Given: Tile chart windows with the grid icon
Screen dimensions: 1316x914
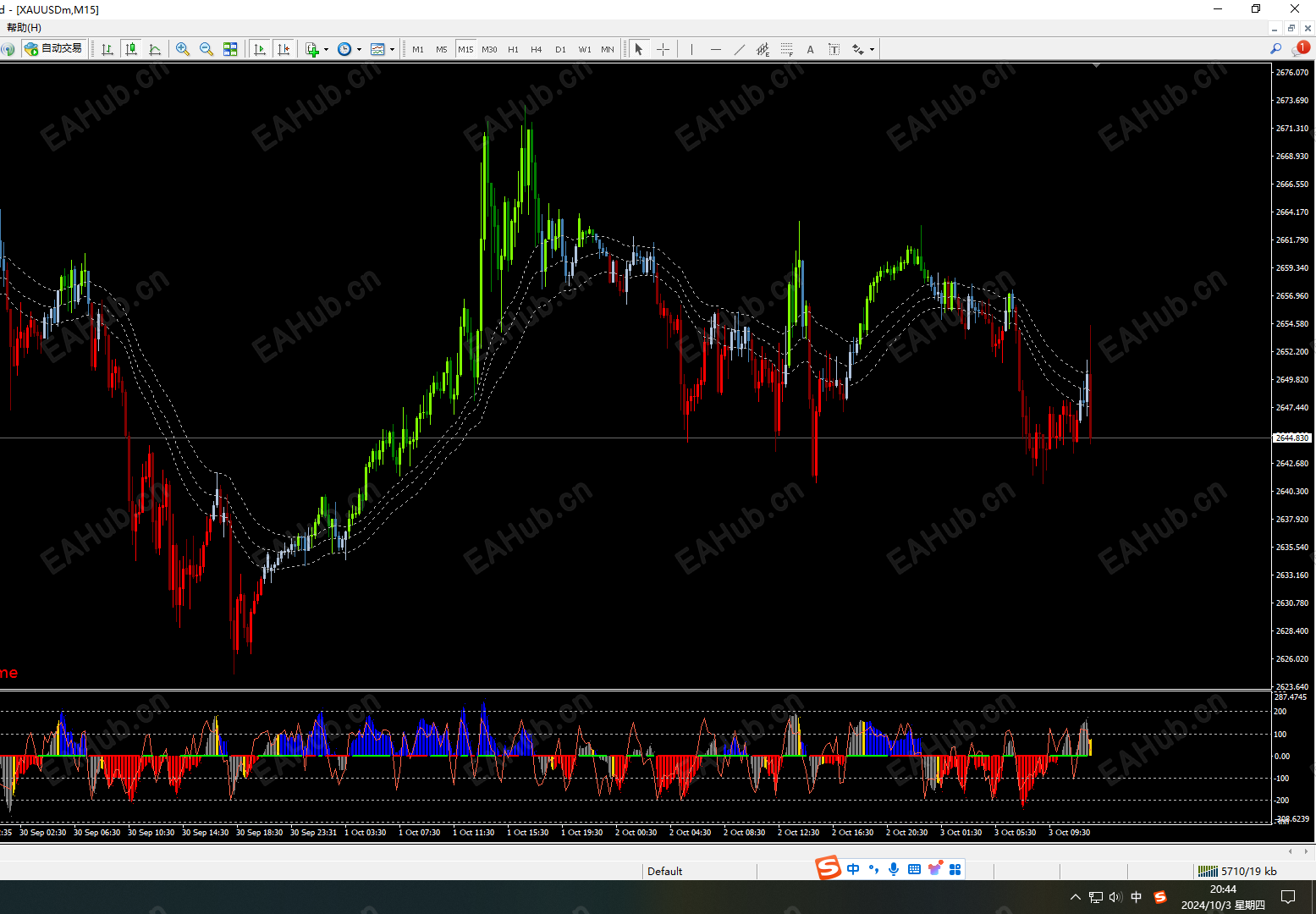Looking at the screenshot, I should [230, 49].
